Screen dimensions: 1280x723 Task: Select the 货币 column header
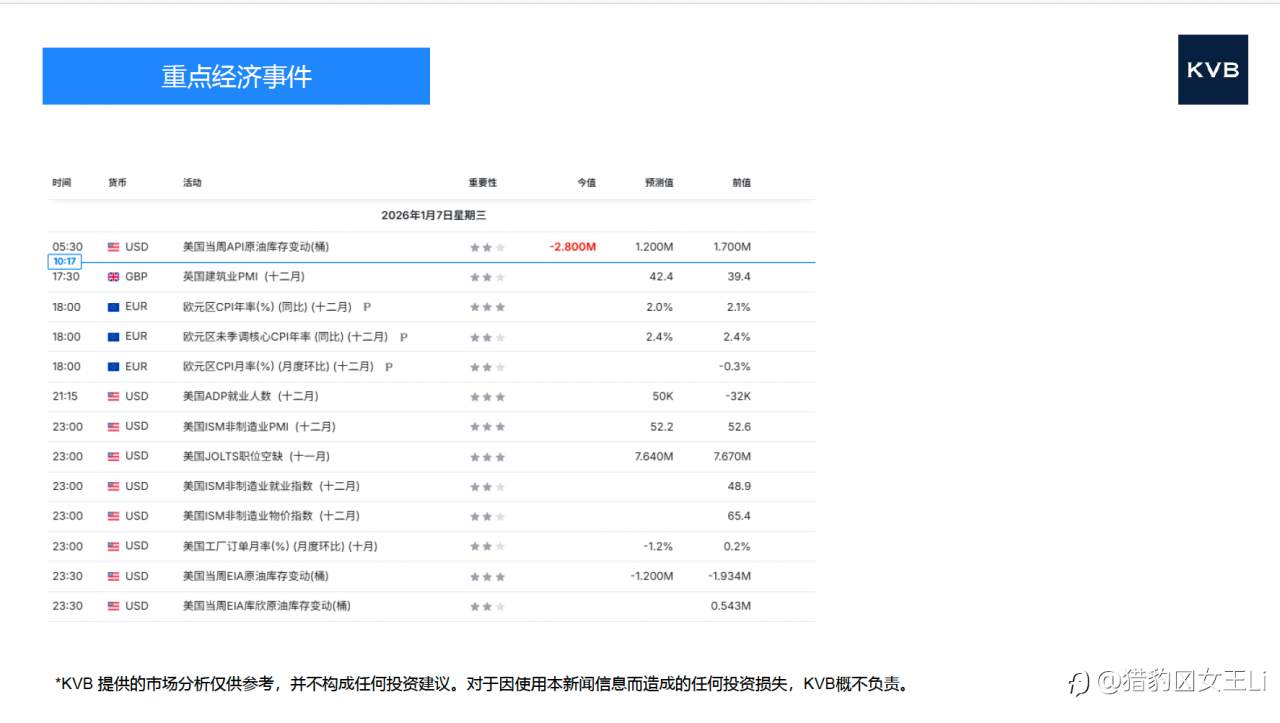tap(117, 182)
